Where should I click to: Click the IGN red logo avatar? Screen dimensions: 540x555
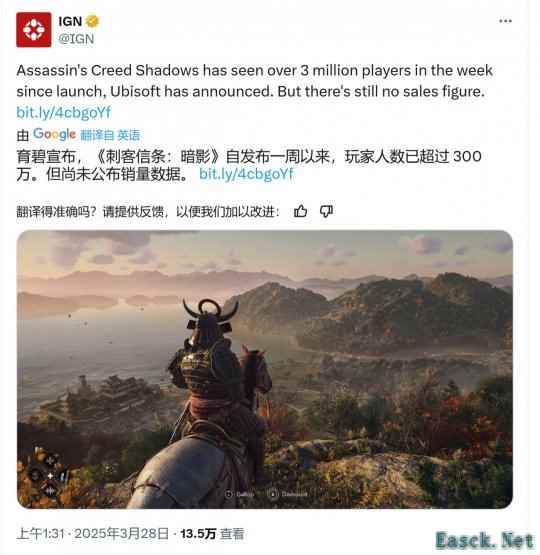34,30
